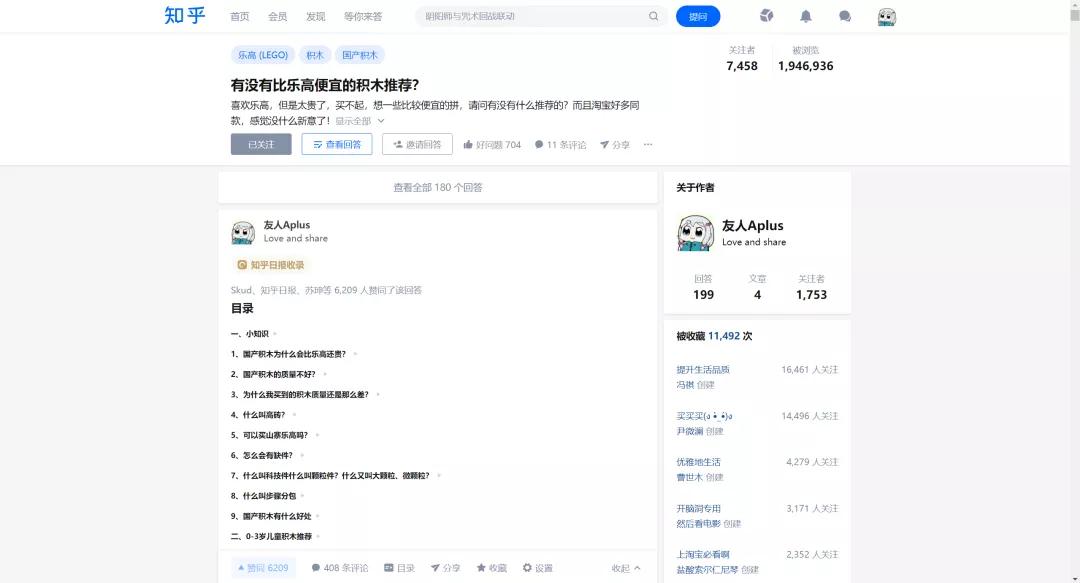
Task: Open the ... more options menu
Action: (x=648, y=144)
